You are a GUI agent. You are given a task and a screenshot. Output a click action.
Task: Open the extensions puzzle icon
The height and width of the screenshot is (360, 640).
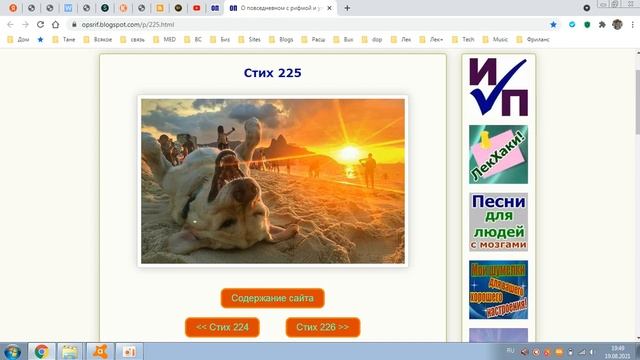[602, 24]
